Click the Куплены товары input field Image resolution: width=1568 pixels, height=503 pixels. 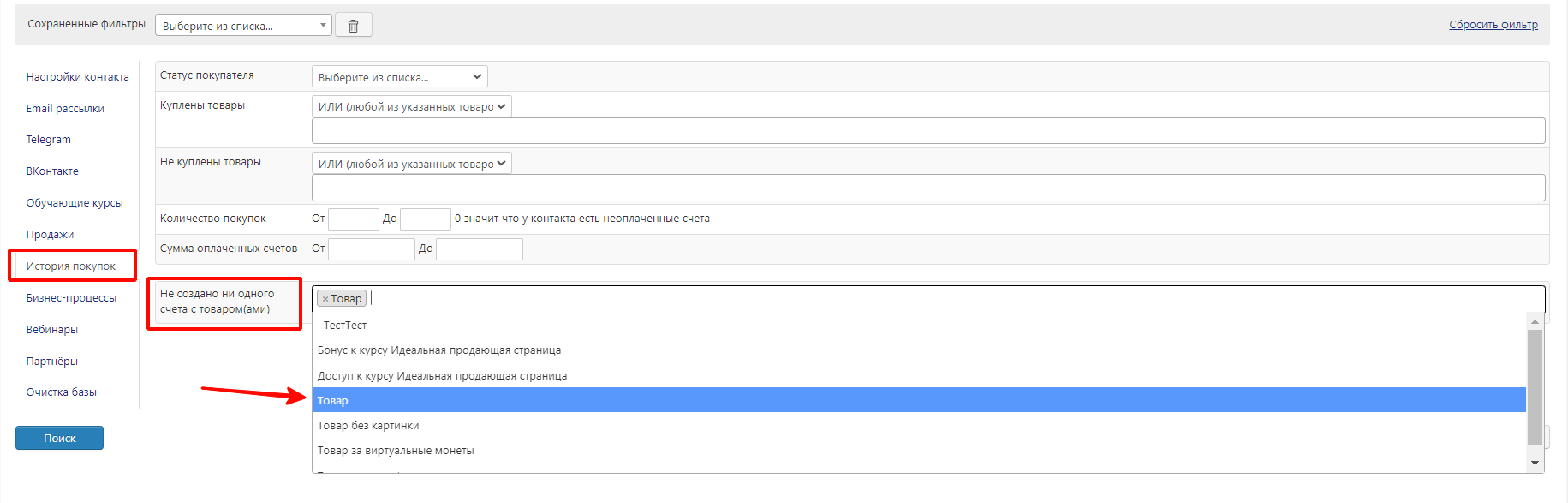point(927,131)
